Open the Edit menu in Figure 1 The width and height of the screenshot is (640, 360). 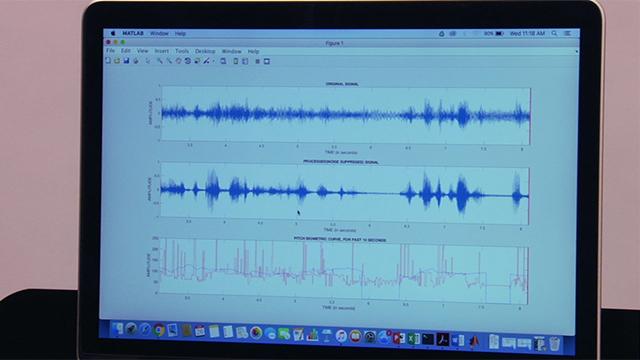[125, 51]
